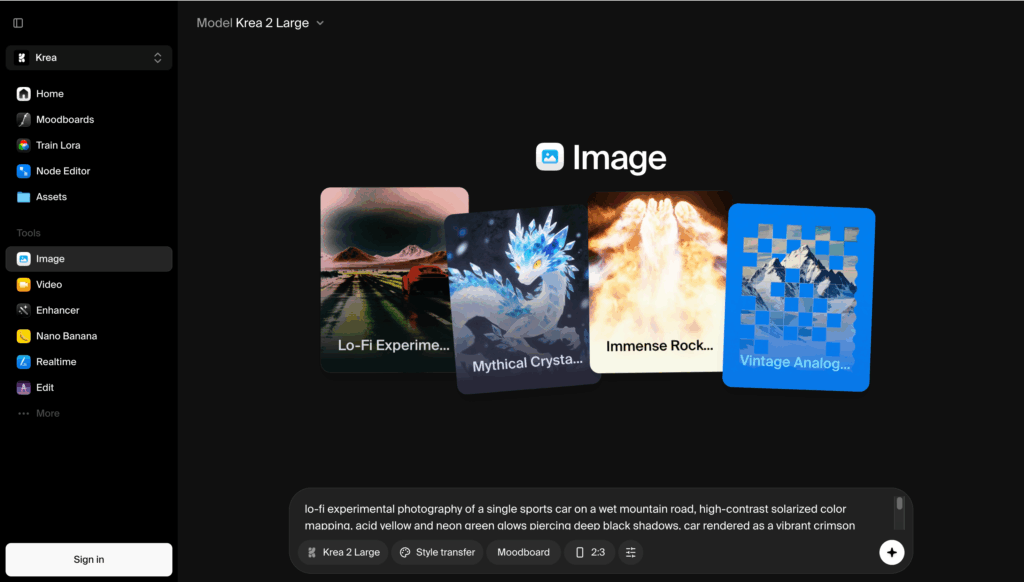Click the generate sparkle button

[x=891, y=553]
